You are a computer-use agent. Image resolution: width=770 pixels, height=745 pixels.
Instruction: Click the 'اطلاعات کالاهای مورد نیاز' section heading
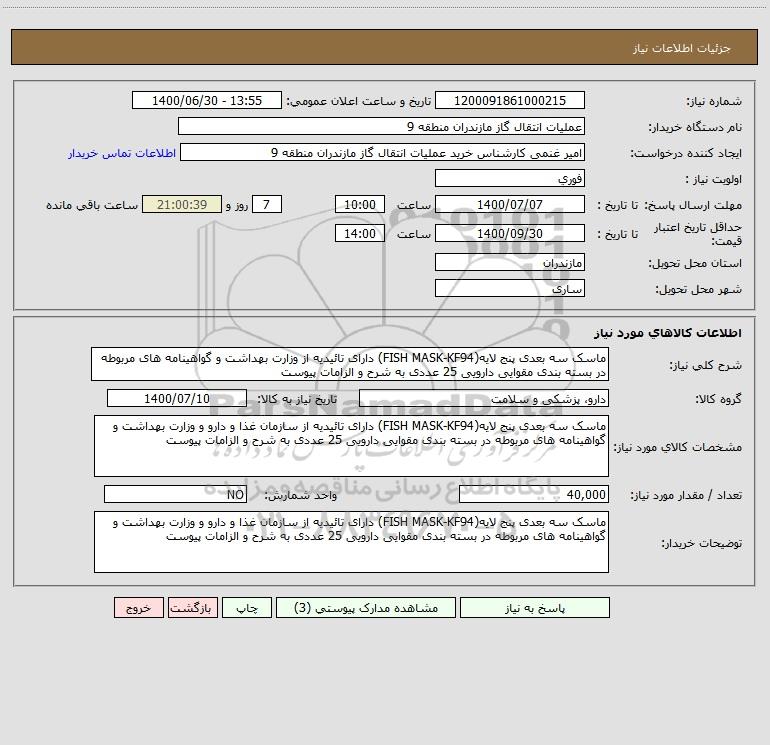668,333
